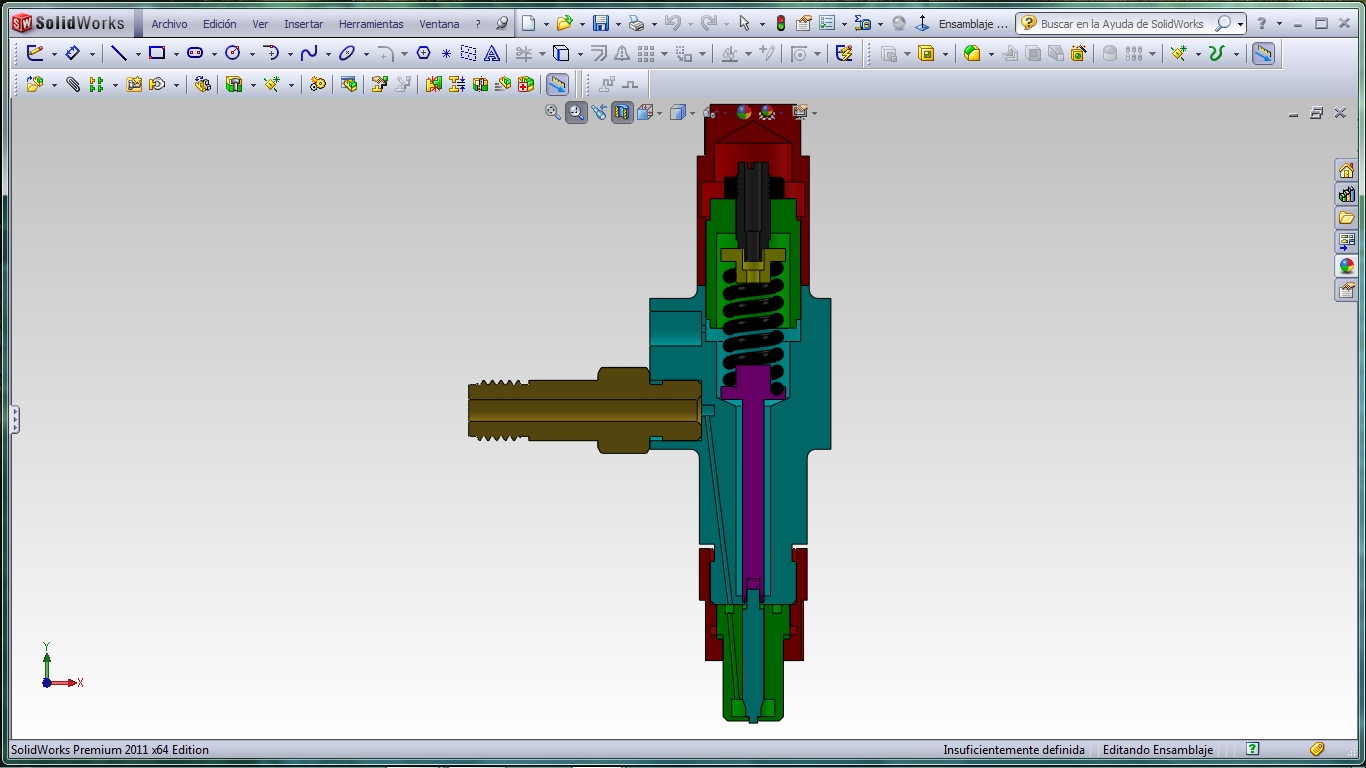The image size is (1366, 768).
Task: Click the status bar tag icon
Action: pyautogui.click(x=1317, y=749)
